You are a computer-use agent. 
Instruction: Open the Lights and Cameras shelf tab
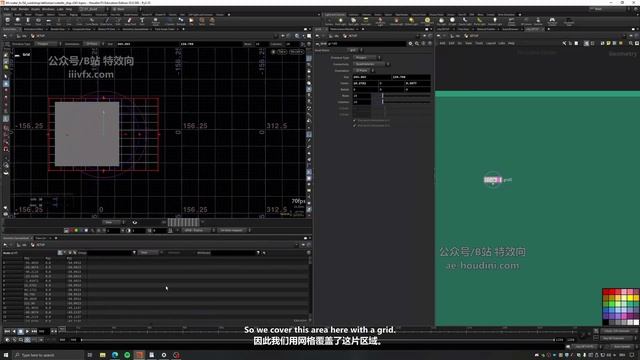(x=335, y=15)
